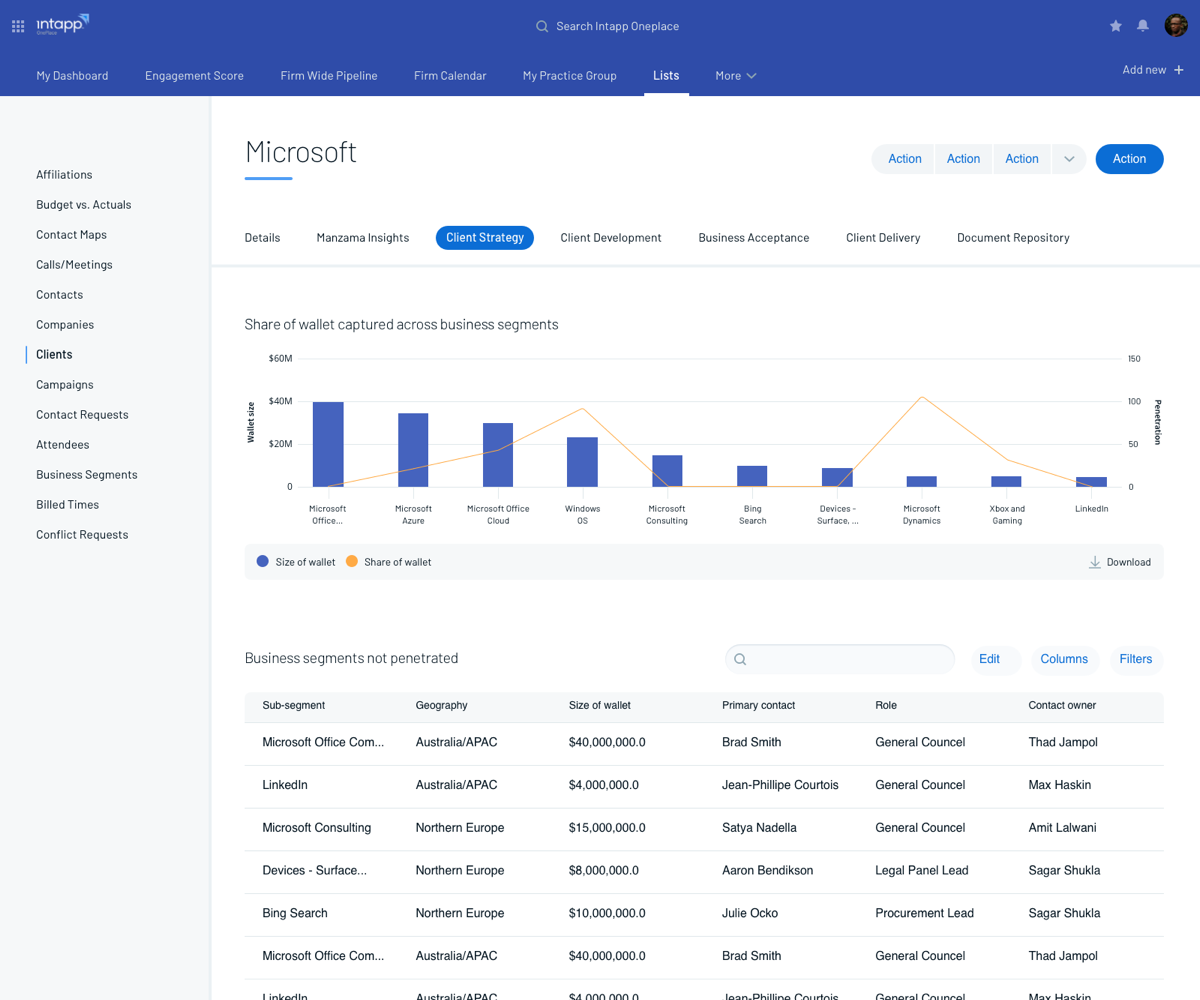Switch to Details sub-tab
Screen dimensions: 1200x1000
262,238
